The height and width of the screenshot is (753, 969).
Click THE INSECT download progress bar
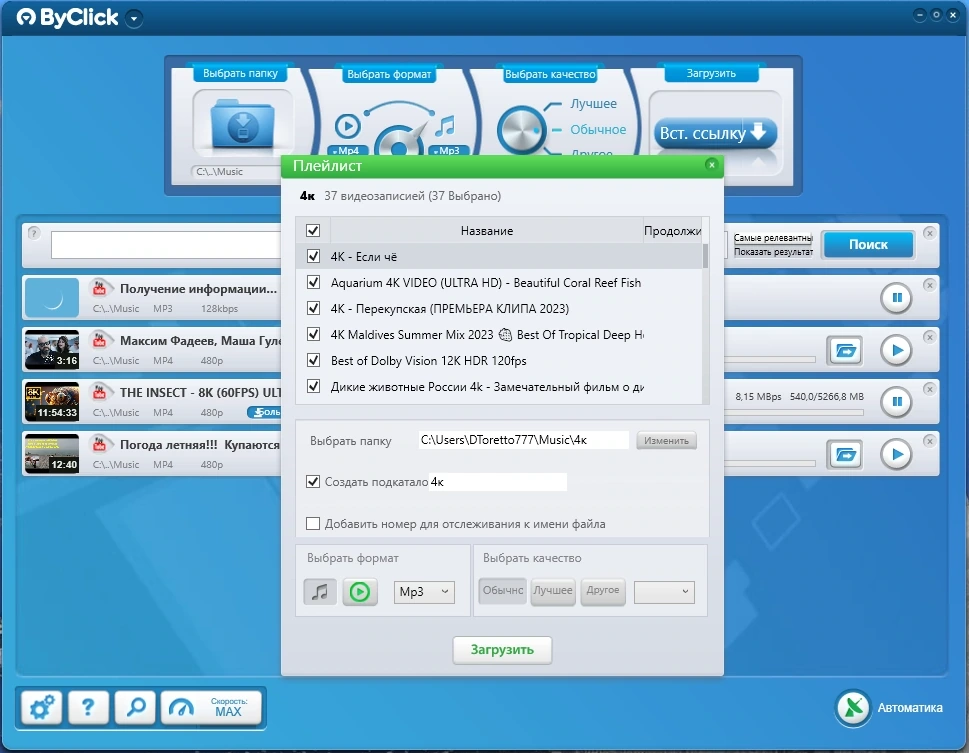793,412
